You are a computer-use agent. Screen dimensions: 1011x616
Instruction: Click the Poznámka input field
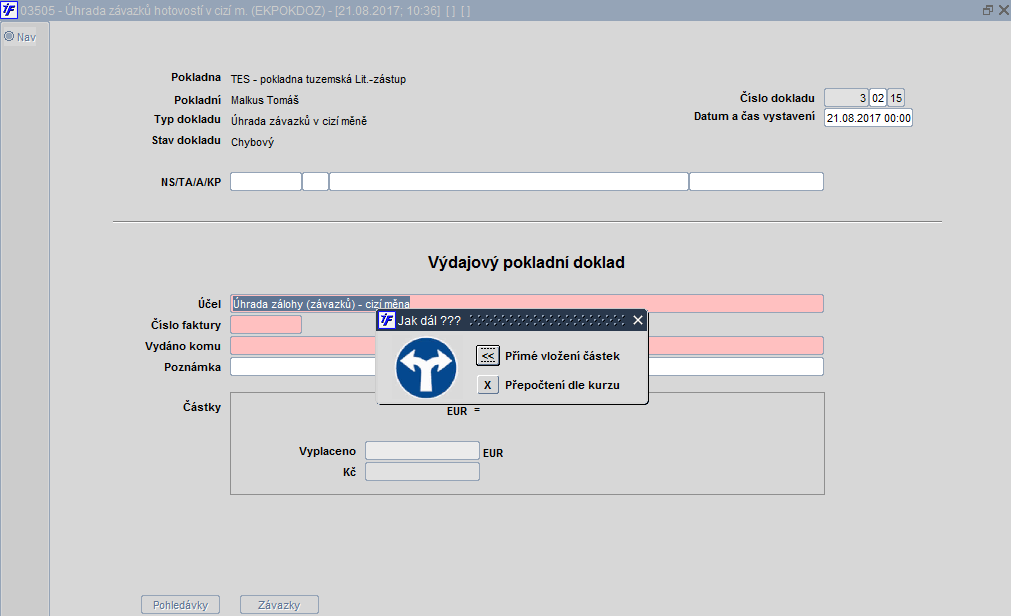(527, 366)
